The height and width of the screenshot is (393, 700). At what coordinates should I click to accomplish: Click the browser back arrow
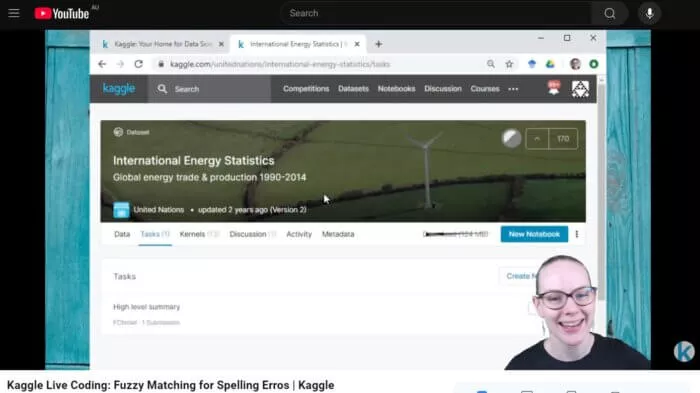click(102, 64)
